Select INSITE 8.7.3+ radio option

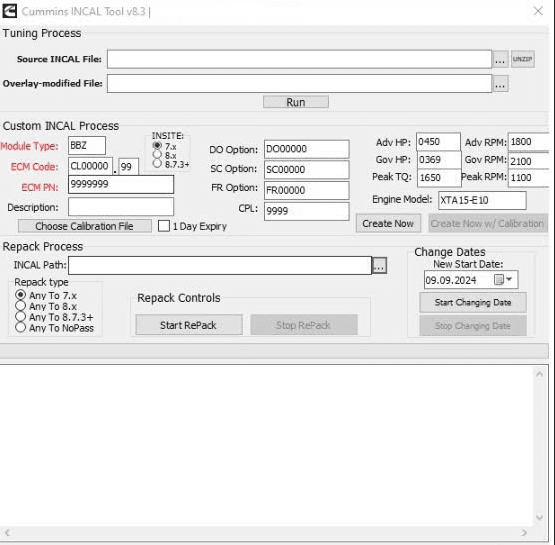click(x=157, y=164)
